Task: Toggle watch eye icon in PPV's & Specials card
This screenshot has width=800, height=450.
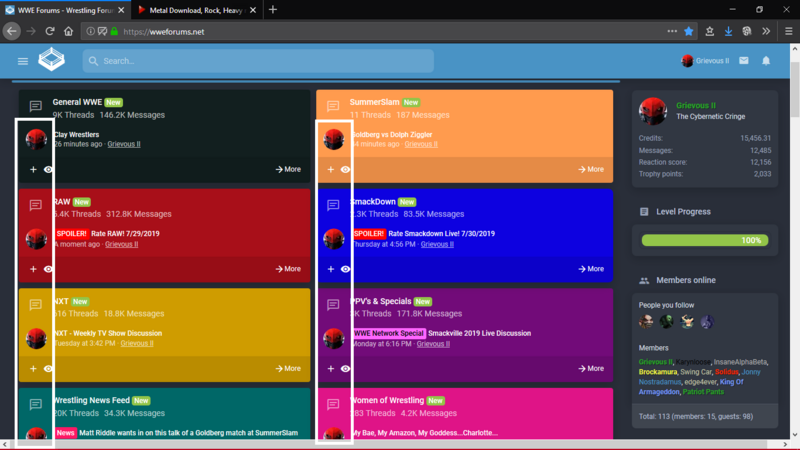Action: (x=345, y=368)
